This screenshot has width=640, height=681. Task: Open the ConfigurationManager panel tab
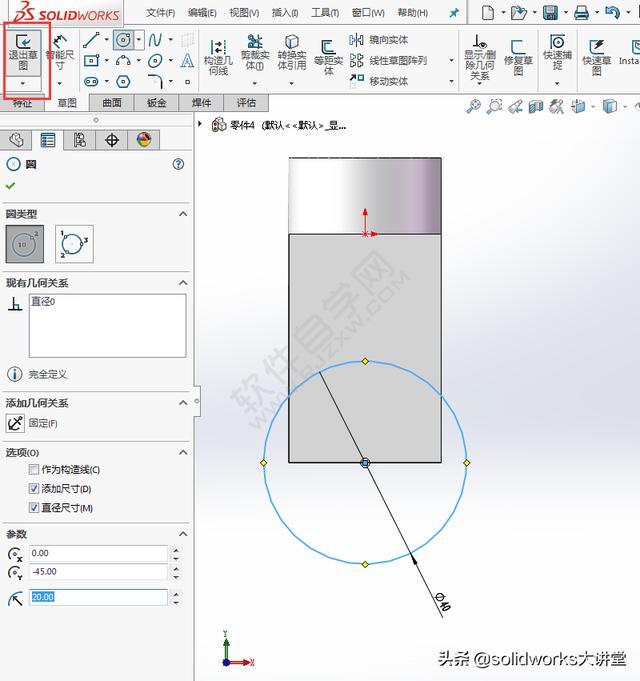(x=79, y=140)
